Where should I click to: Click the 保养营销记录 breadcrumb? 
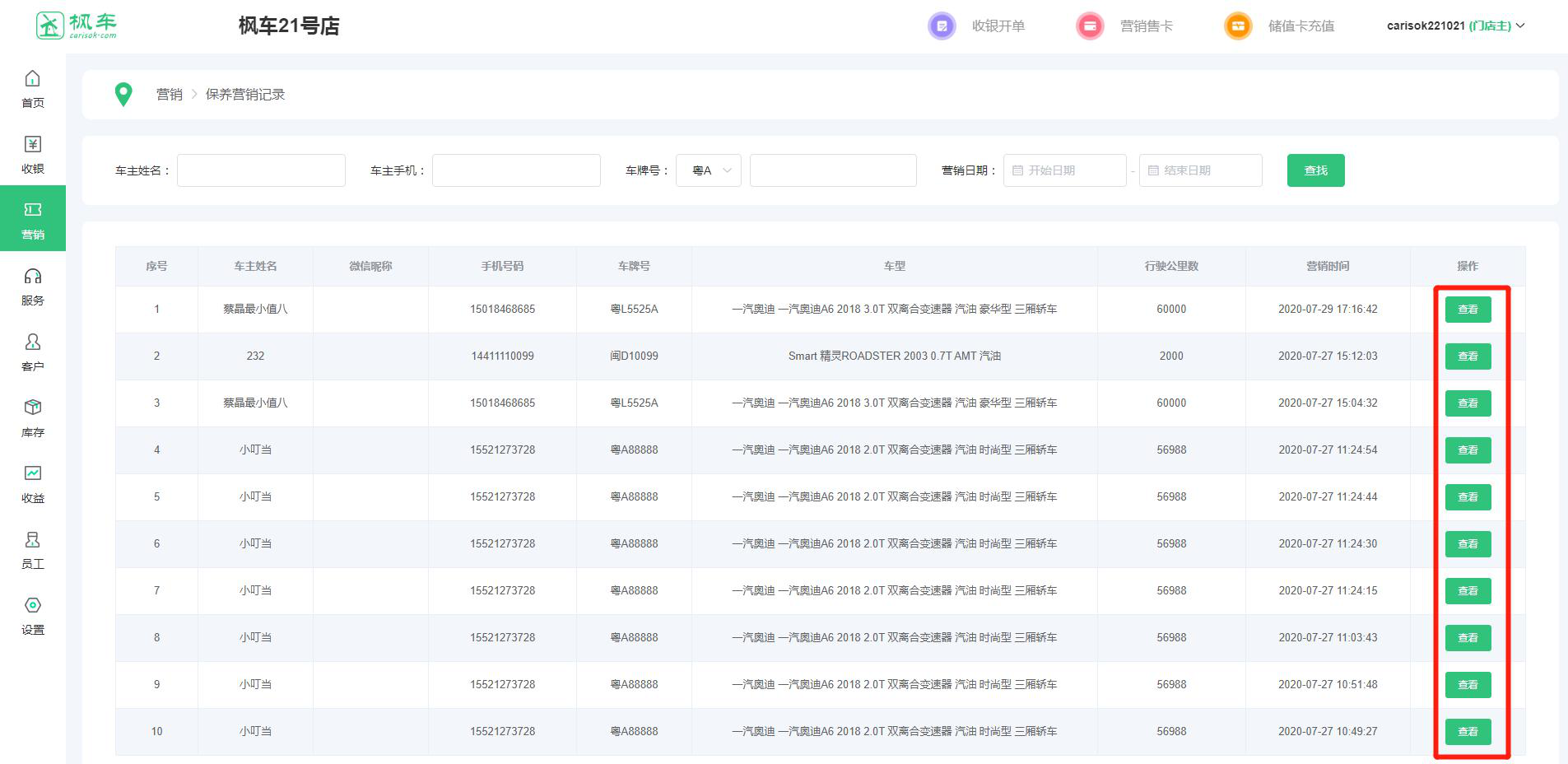click(245, 95)
